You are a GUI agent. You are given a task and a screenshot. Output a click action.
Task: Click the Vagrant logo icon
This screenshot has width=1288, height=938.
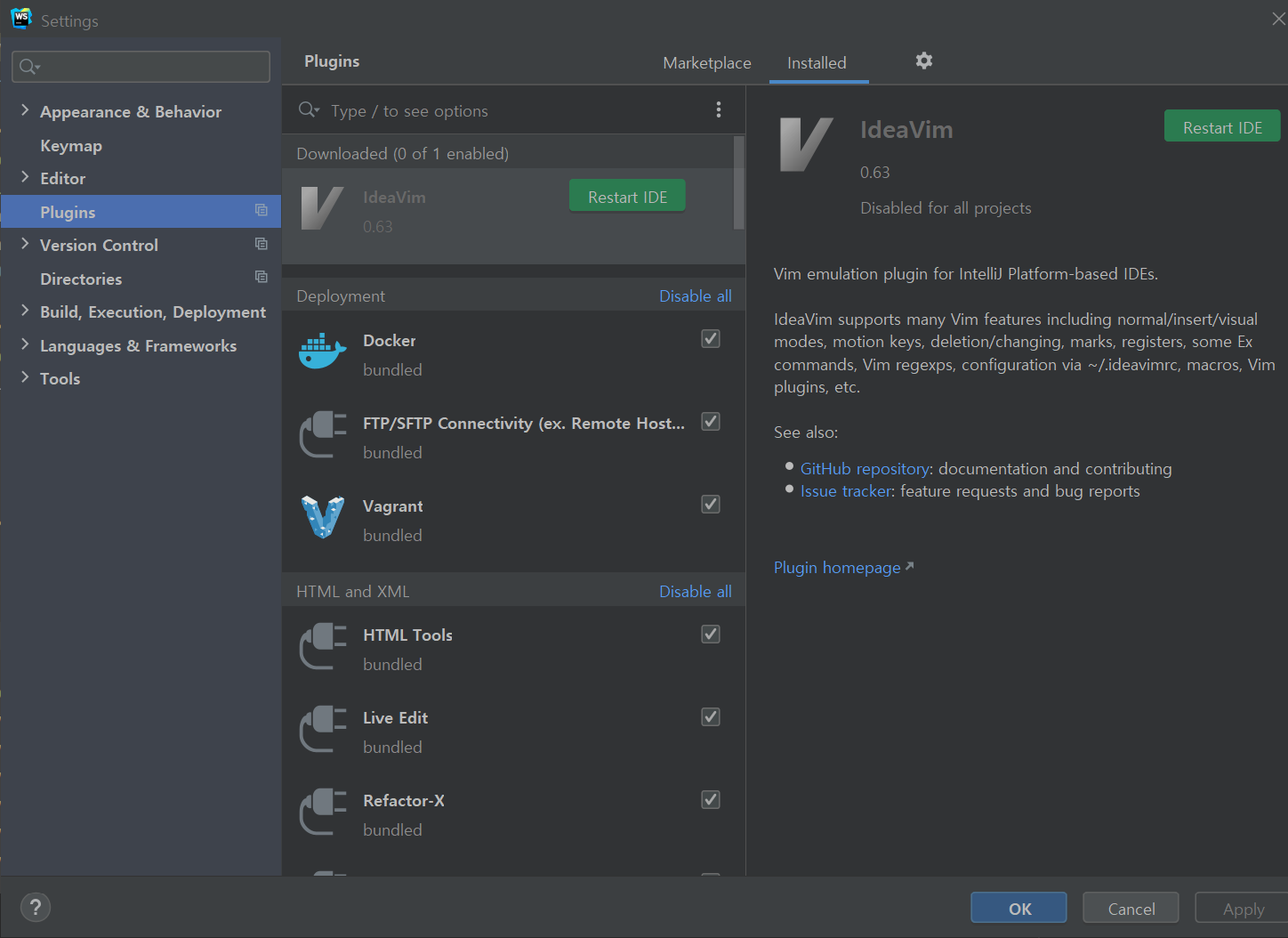click(322, 517)
